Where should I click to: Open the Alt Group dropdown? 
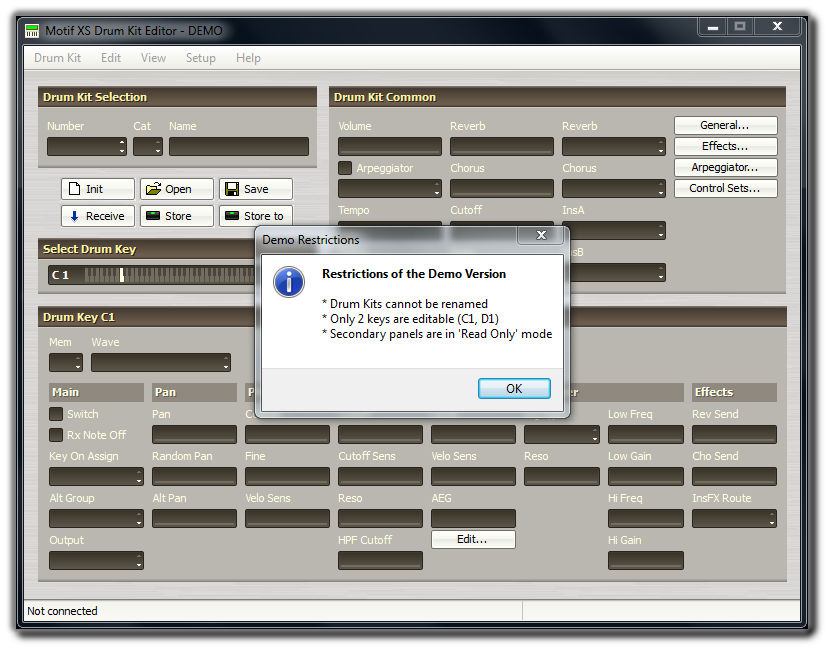(96, 518)
